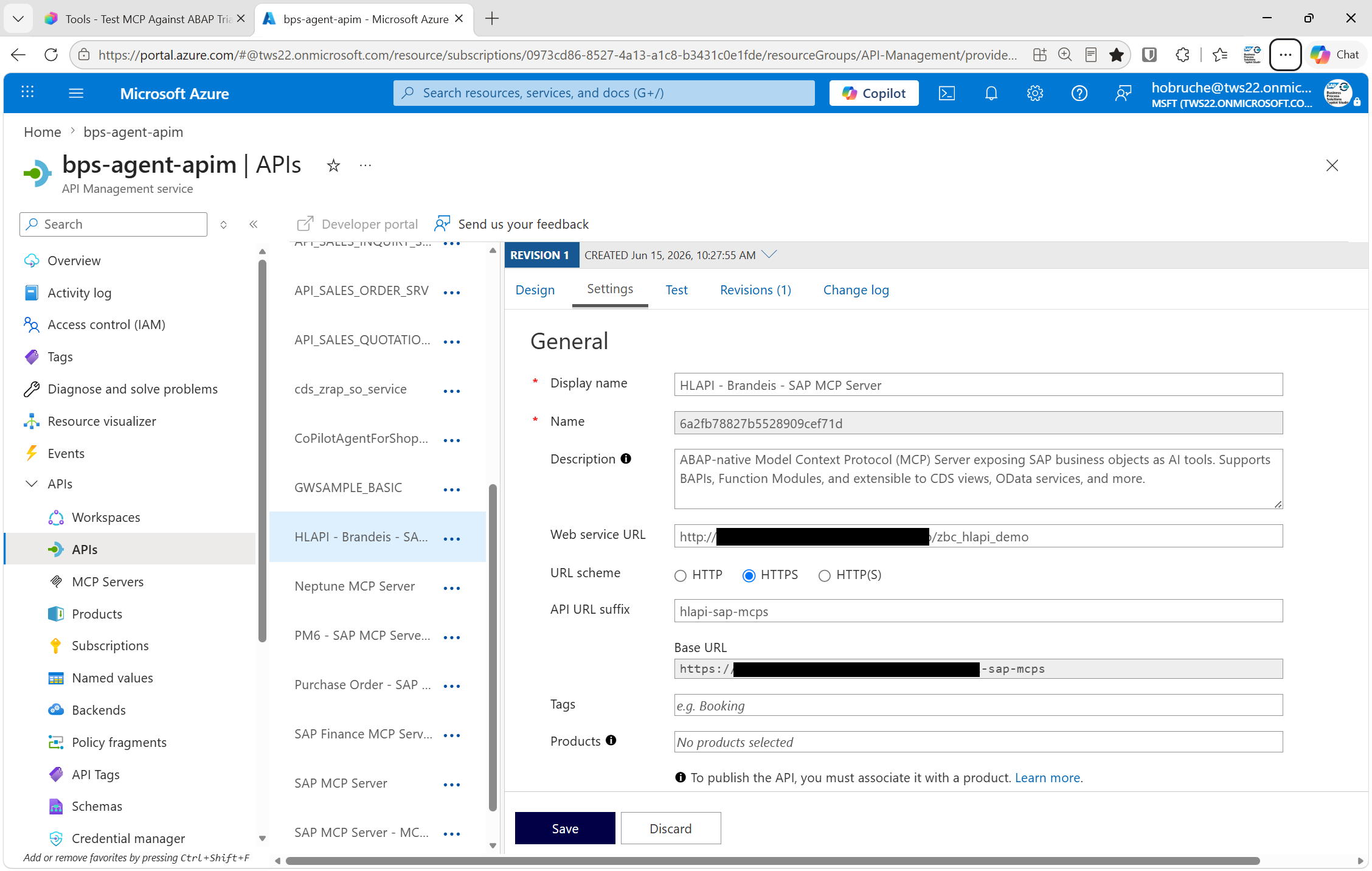Open Named values in sidebar

[113, 678]
